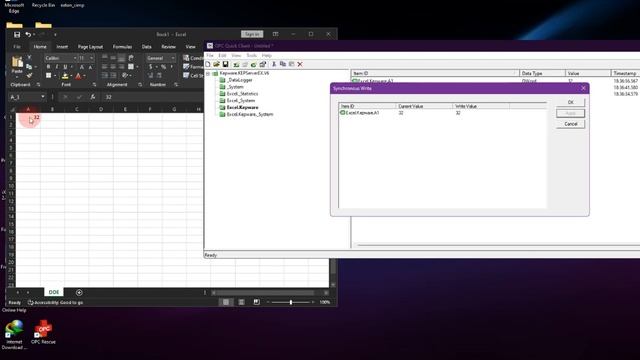Click the Fill Color bucket icon

(65, 76)
